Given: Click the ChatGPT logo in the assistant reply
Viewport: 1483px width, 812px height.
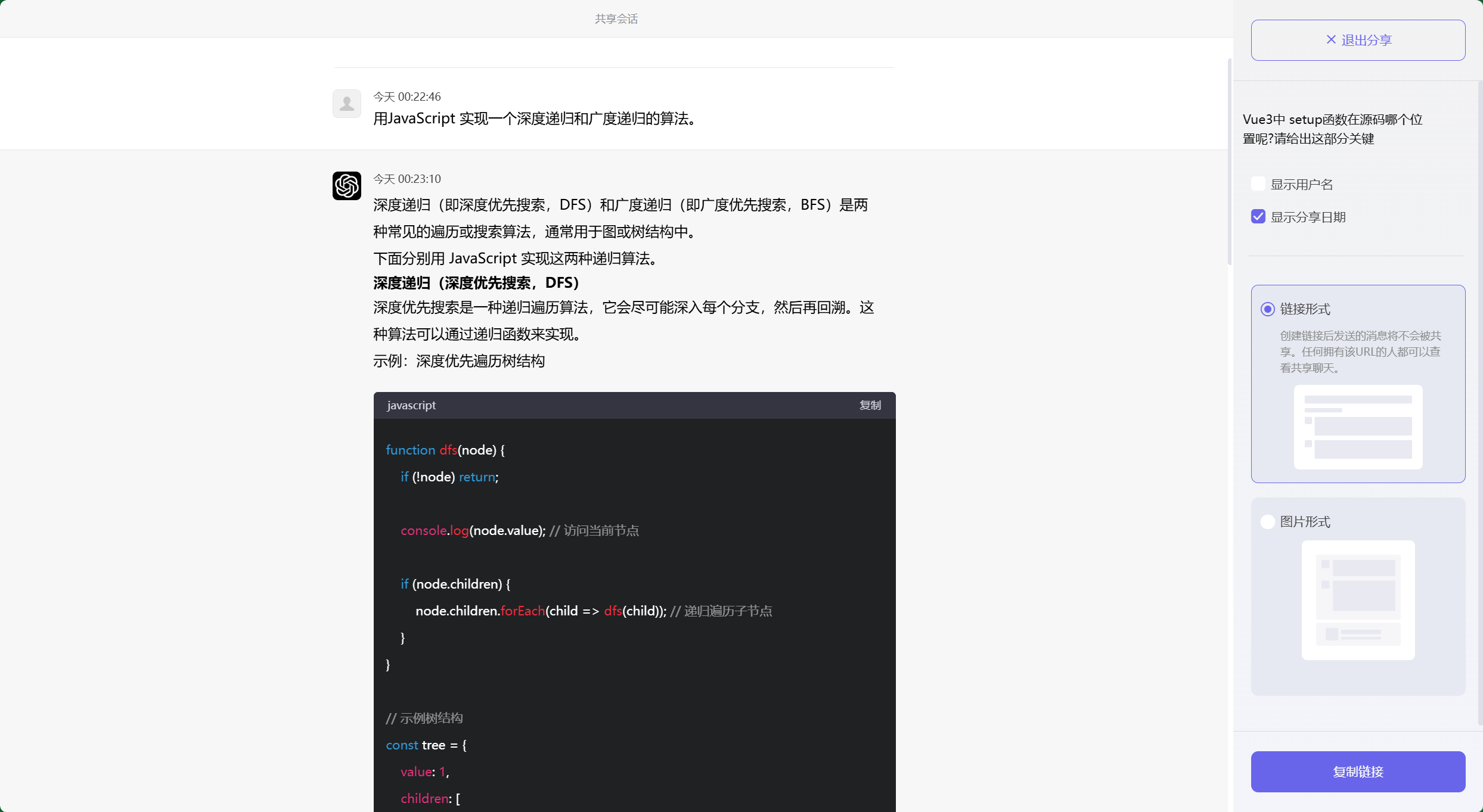Looking at the screenshot, I should [x=346, y=185].
